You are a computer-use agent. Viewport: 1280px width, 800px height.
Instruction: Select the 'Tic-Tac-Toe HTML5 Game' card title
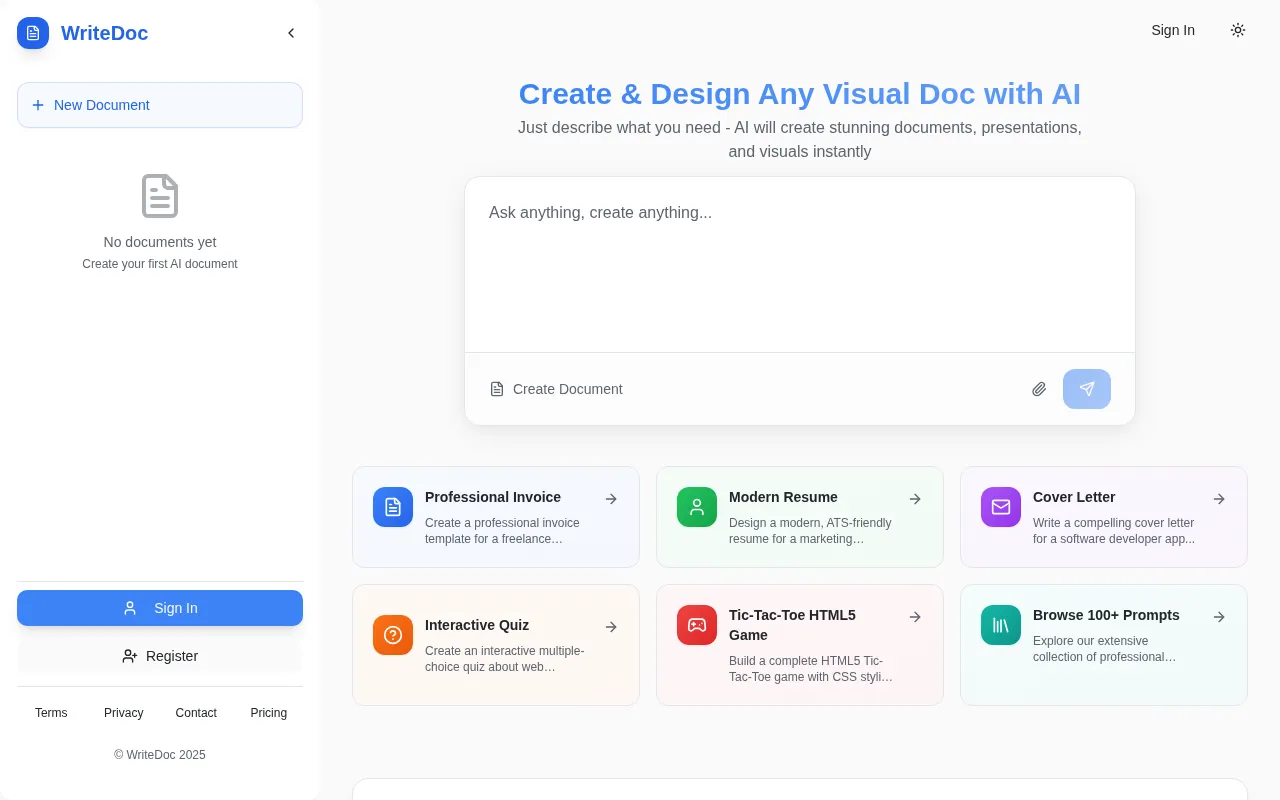(792, 625)
